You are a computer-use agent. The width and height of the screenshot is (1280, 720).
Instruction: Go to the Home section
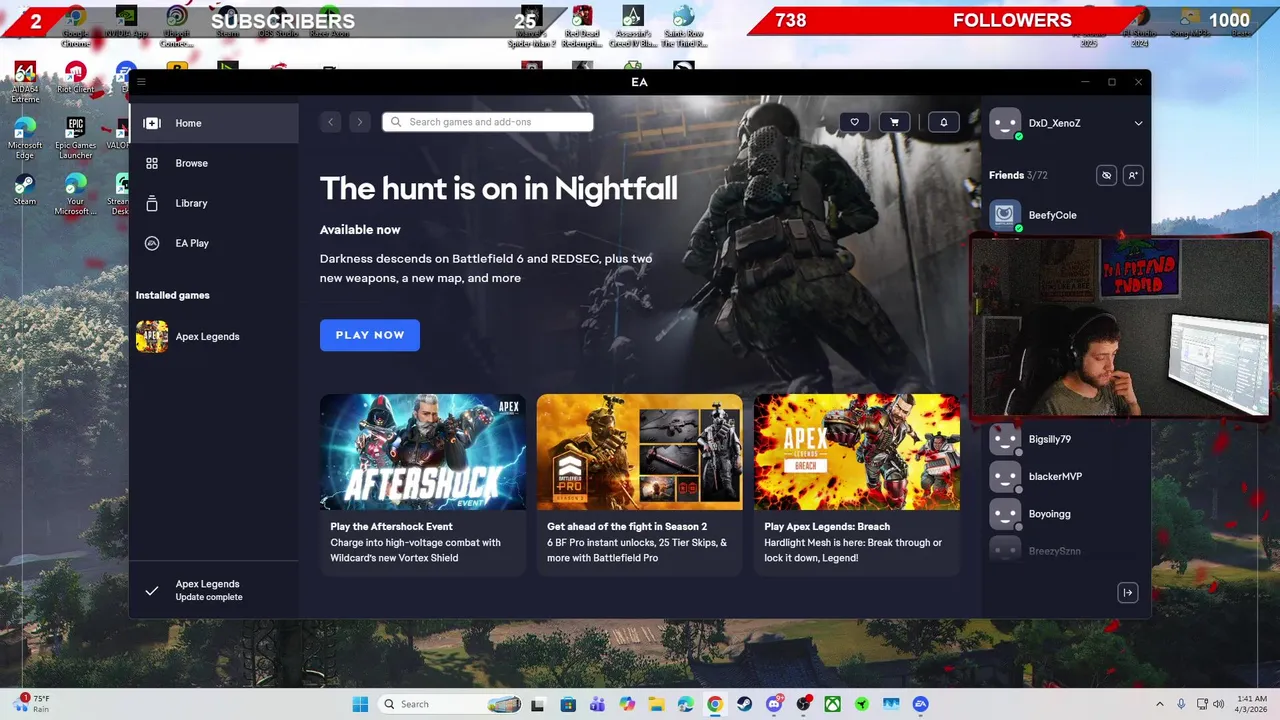214,123
